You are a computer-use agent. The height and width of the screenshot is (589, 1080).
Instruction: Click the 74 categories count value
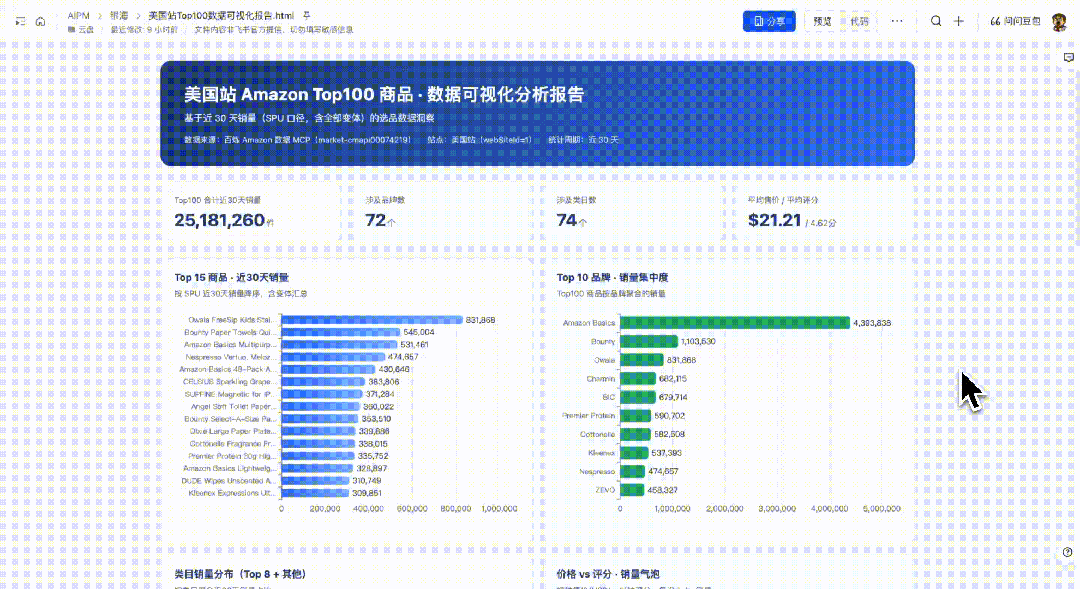pos(566,220)
